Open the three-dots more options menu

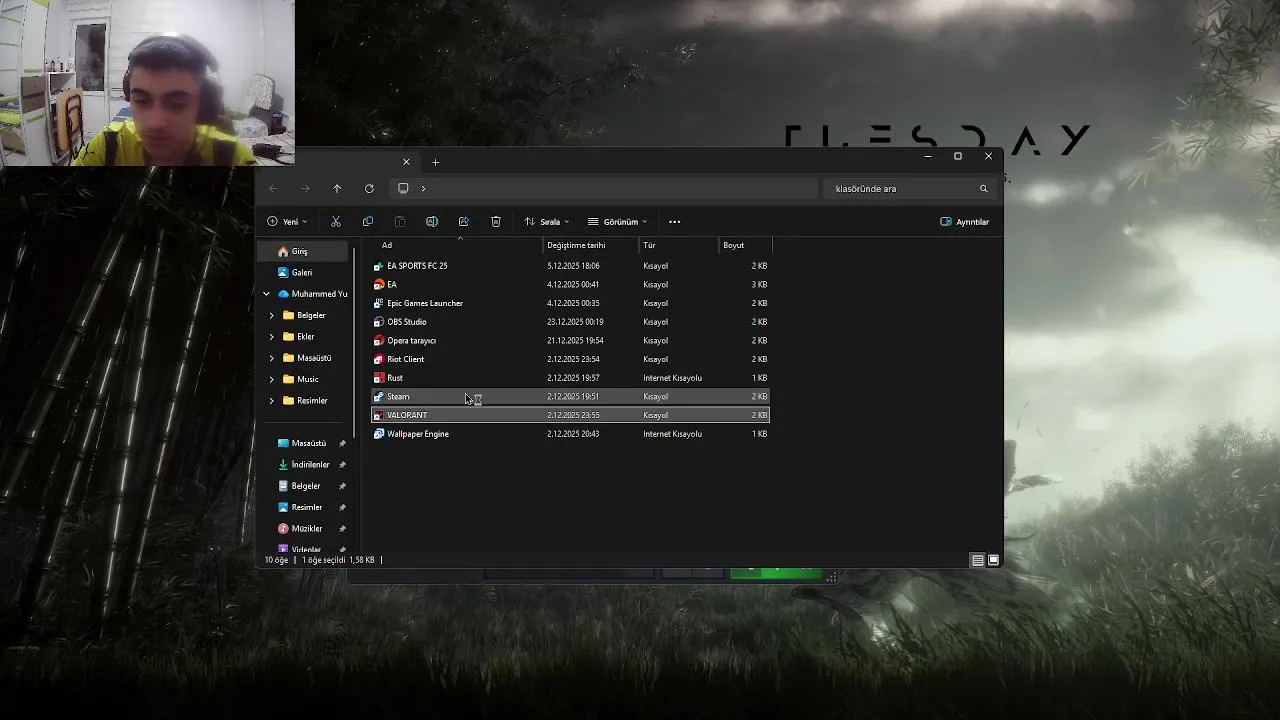point(674,222)
